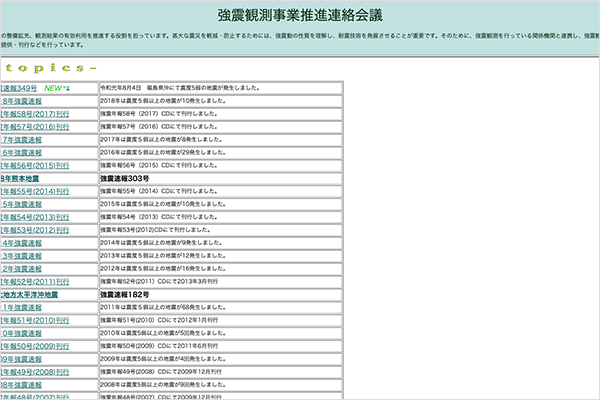Image resolution: width=600 pixels, height=400 pixels.
Task: Open the 年報58号(2017)刊行 link
Action: [x=35, y=115]
